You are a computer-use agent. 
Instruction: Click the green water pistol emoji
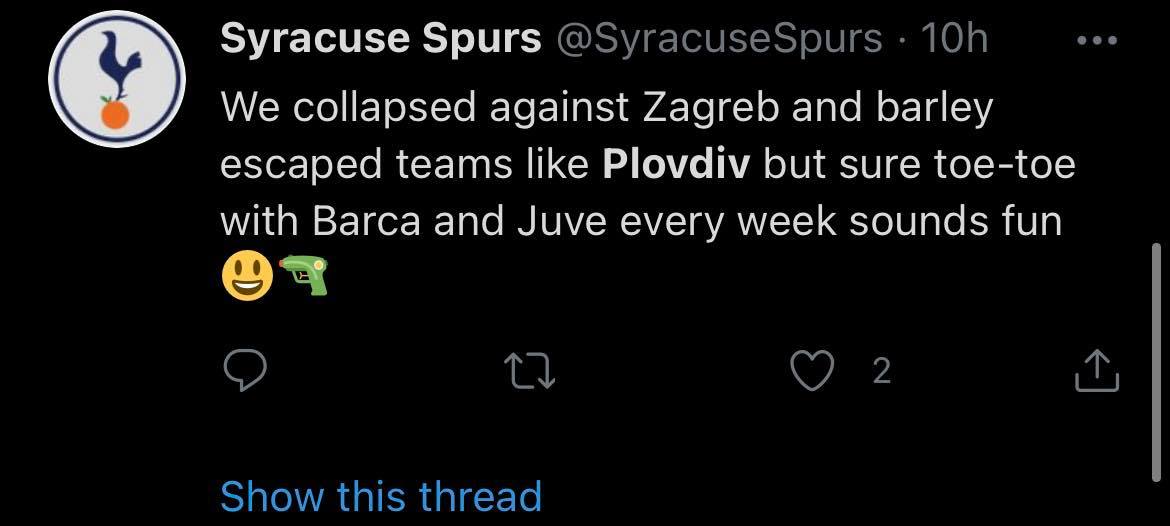click(x=303, y=275)
